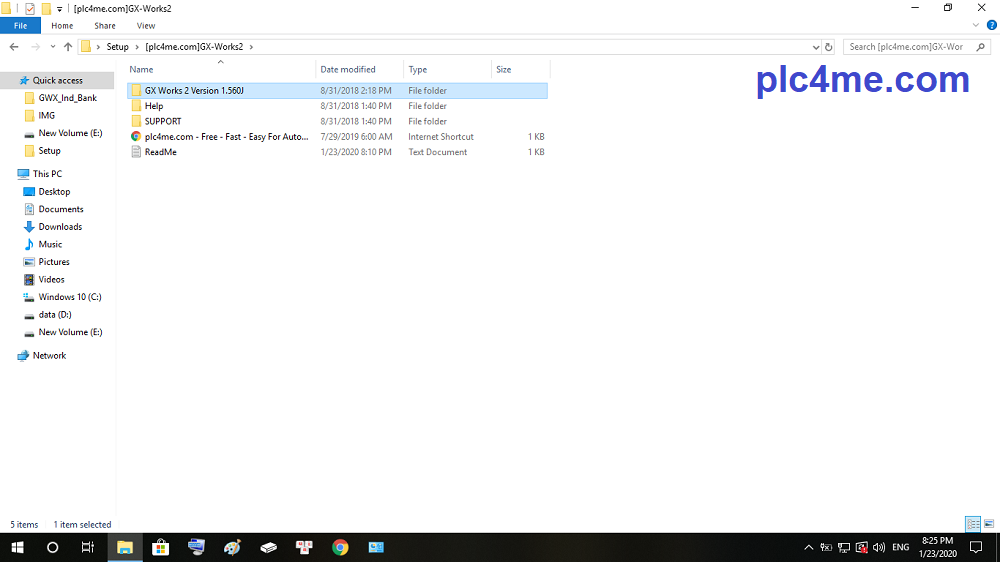Screen dimensions: 1000x562
Task: Click the Properties quick access toolbar icon
Action: [30, 9]
